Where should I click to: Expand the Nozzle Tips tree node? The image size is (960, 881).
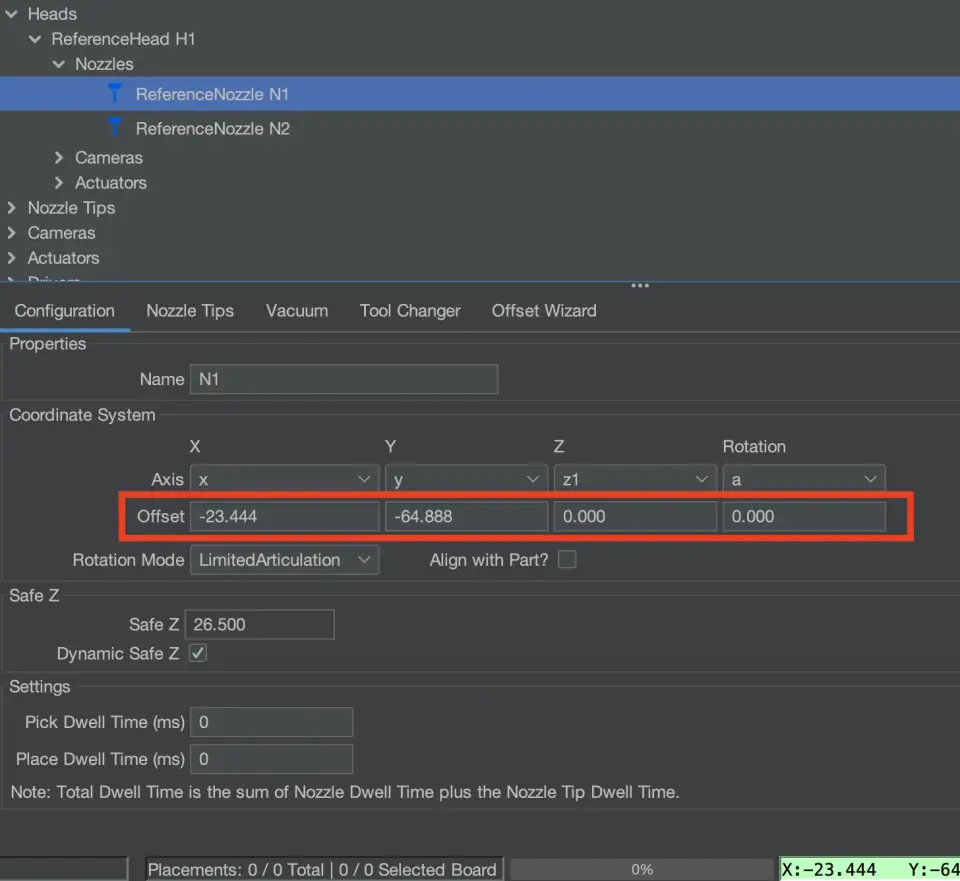click(12, 208)
